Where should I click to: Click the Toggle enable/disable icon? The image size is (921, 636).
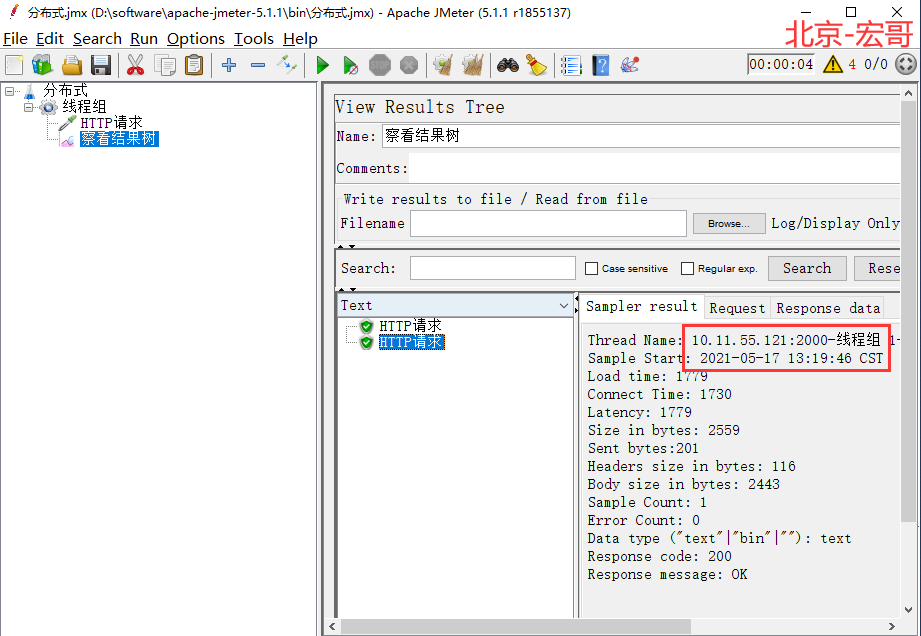point(287,65)
